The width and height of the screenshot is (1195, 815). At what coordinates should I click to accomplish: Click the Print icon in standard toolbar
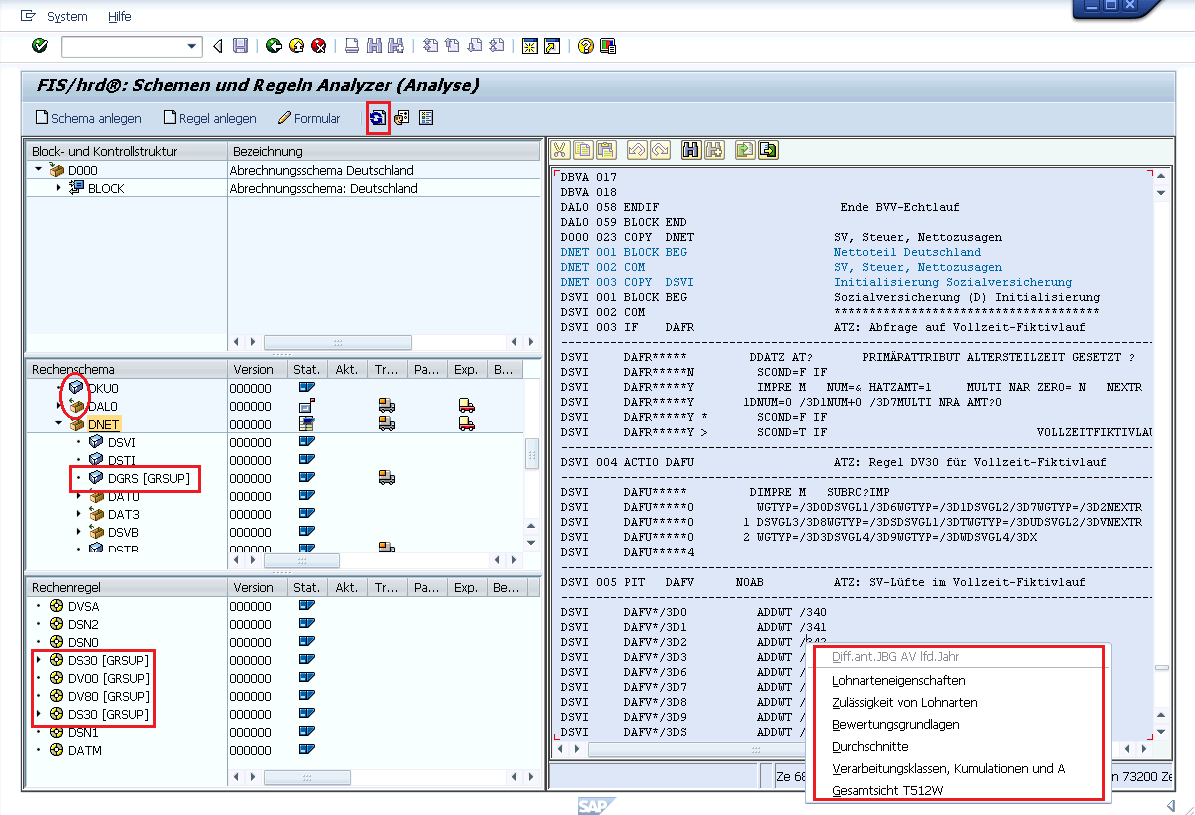point(351,47)
